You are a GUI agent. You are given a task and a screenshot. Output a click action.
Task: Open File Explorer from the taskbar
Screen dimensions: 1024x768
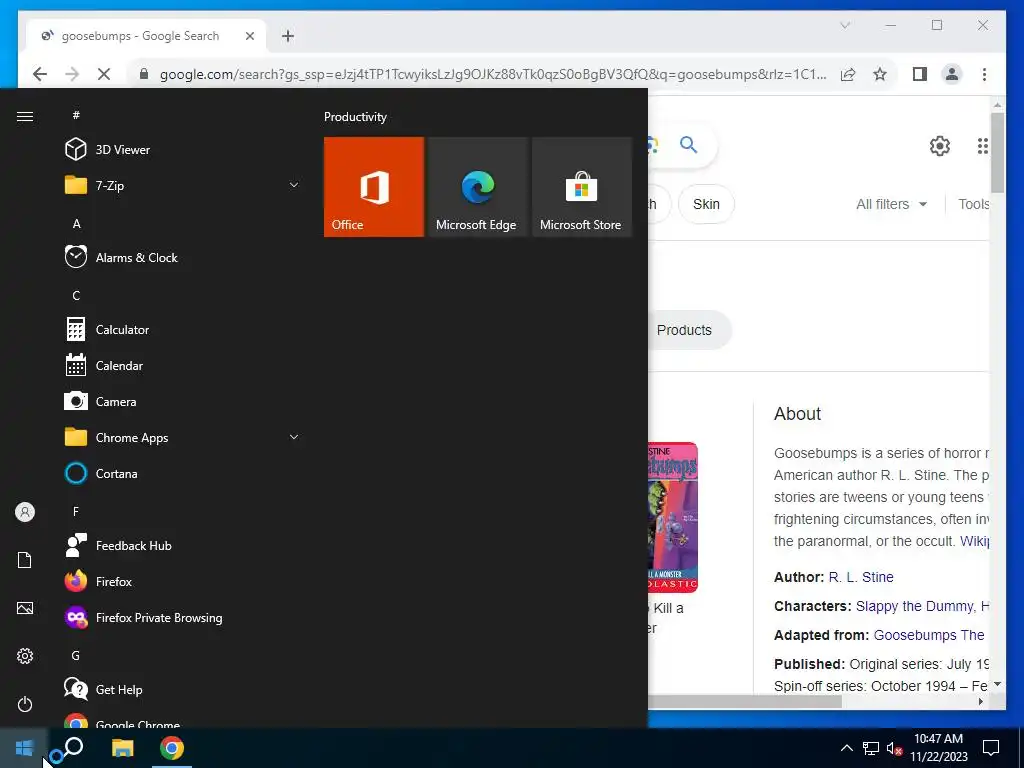[x=122, y=748]
